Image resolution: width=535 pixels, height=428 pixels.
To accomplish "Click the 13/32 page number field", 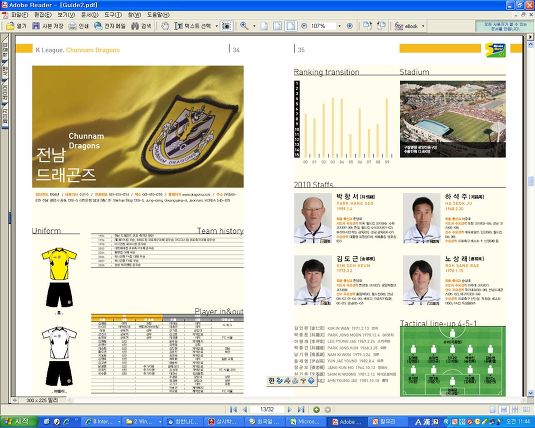I will [267, 409].
